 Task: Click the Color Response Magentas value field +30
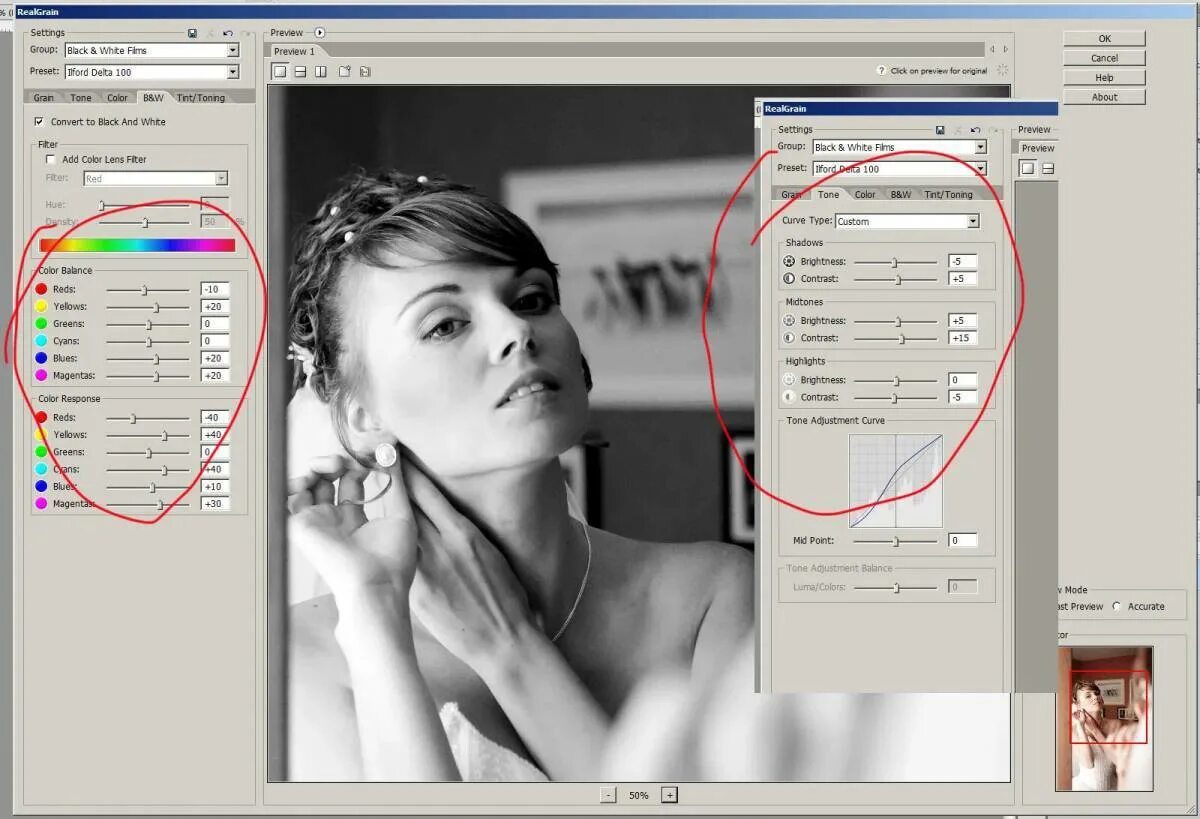pos(214,504)
